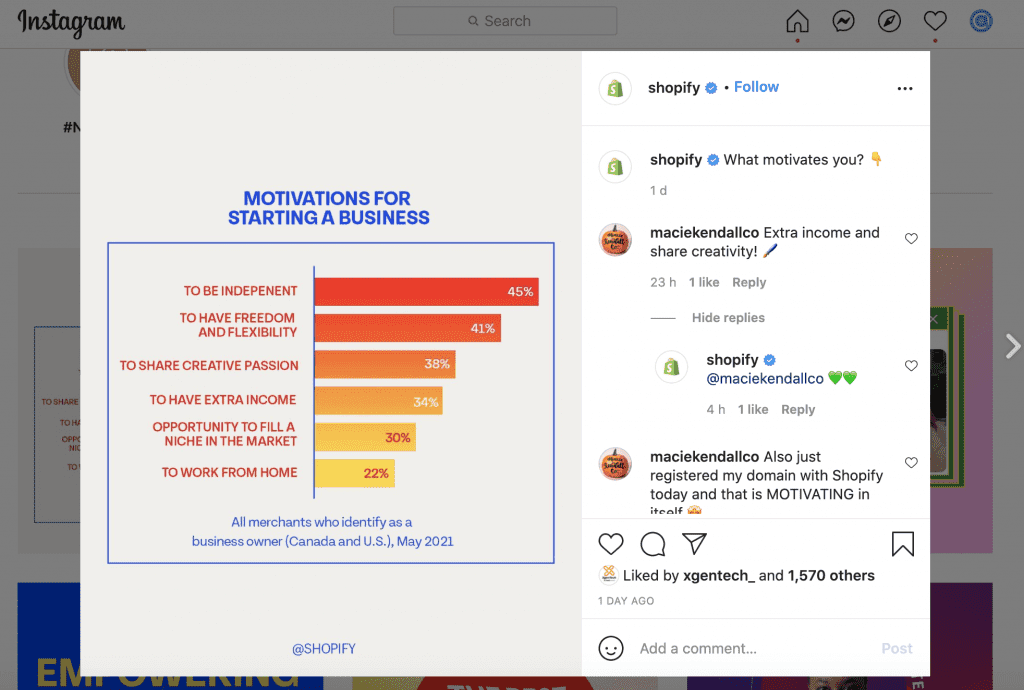Follow the shopify account

pos(756,87)
